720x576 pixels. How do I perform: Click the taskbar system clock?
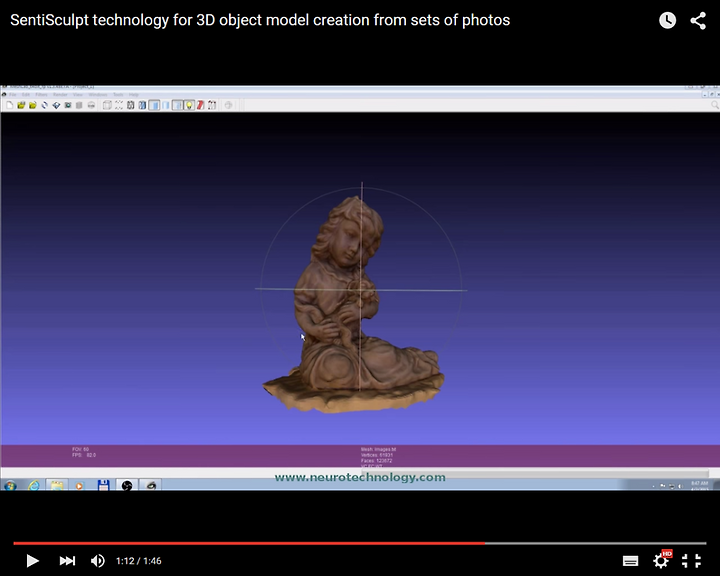coord(699,486)
